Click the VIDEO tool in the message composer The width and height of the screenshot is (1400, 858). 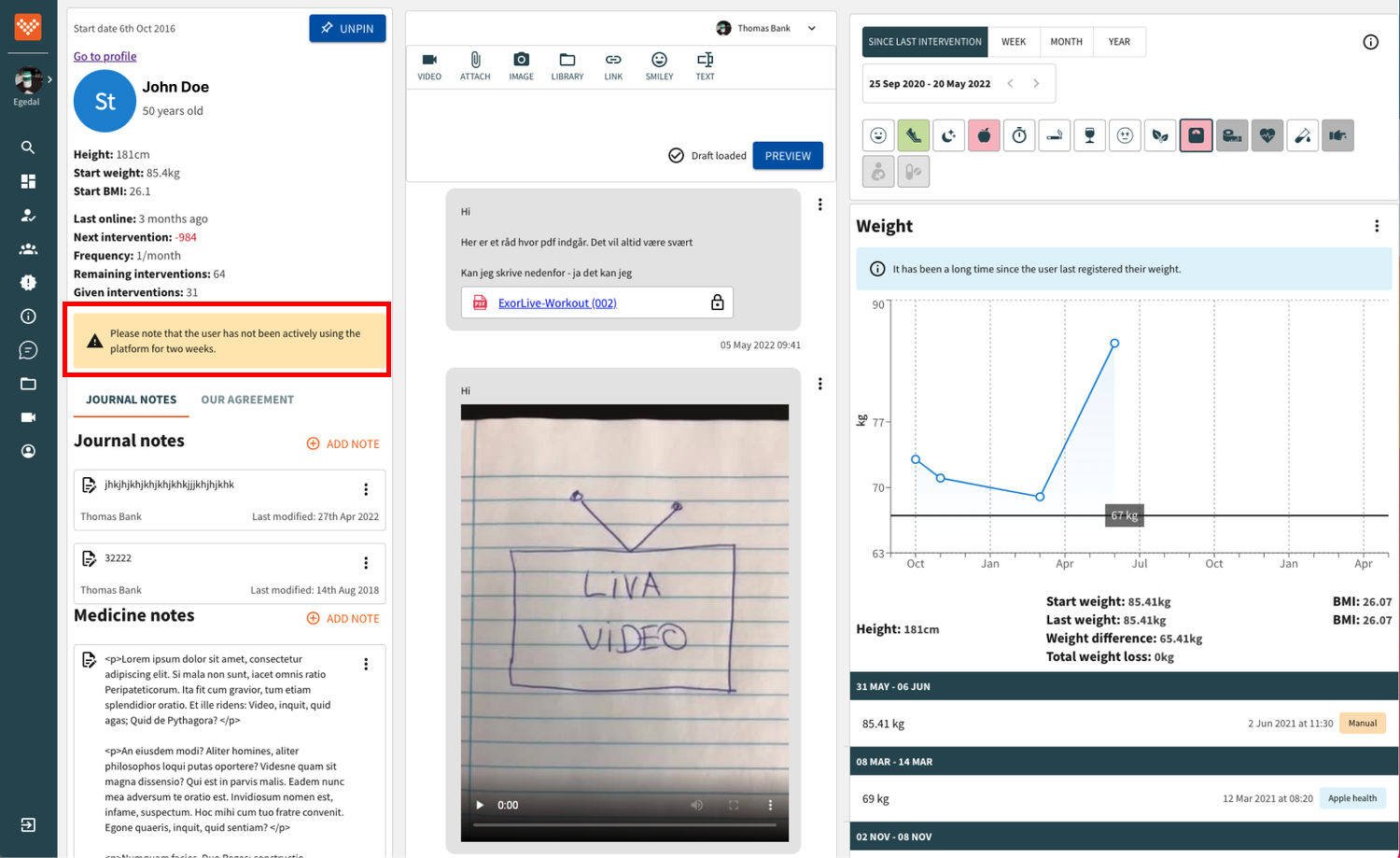pyautogui.click(x=429, y=65)
